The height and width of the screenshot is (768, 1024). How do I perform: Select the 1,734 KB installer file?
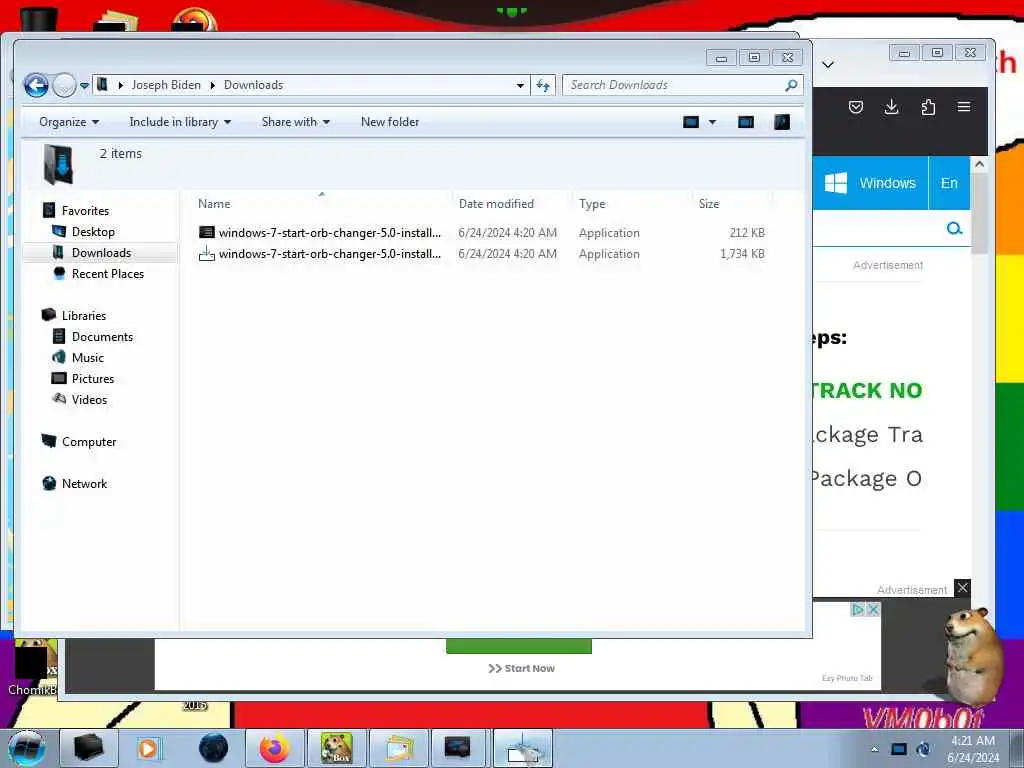click(x=482, y=253)
